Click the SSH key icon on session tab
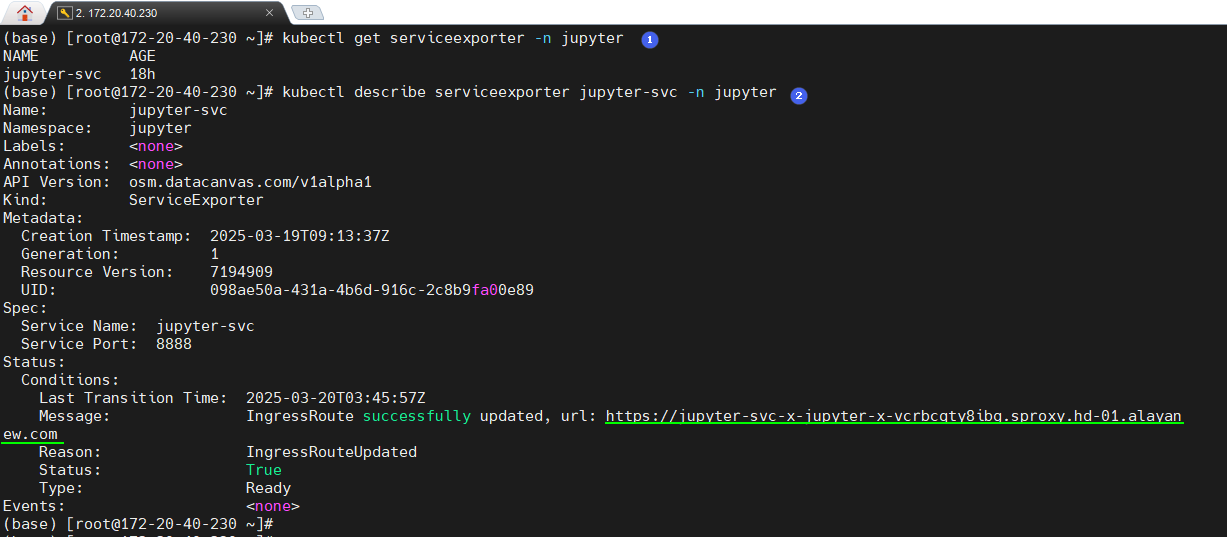1227x537 pixels. click(x=64, y=13)
